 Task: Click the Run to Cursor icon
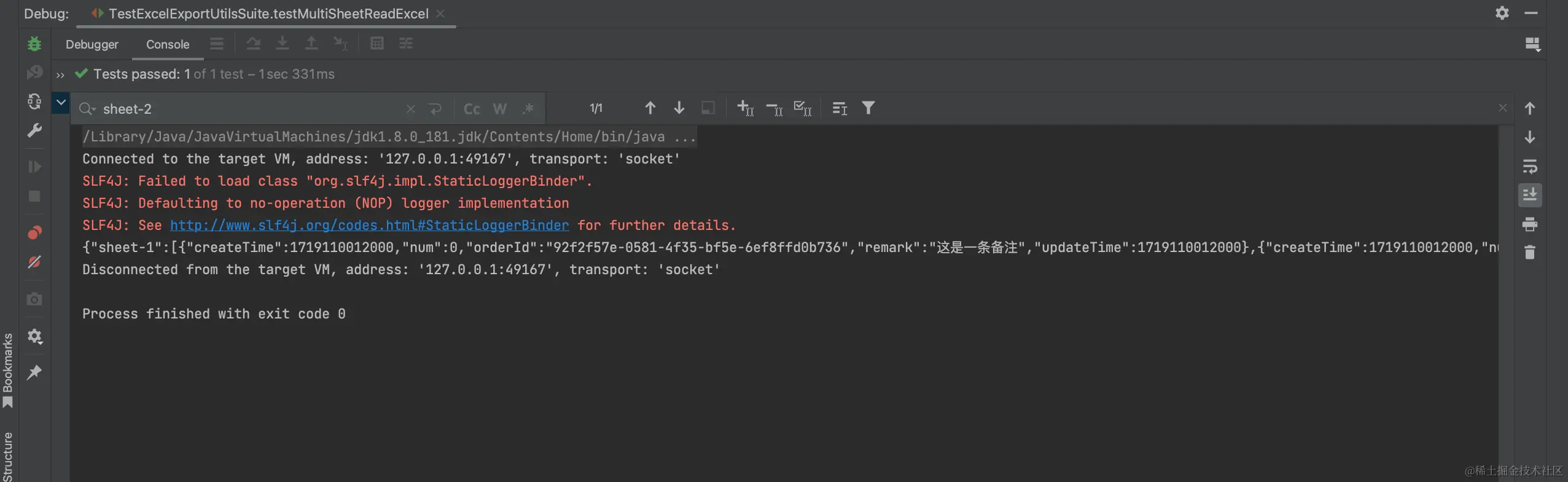341,44
